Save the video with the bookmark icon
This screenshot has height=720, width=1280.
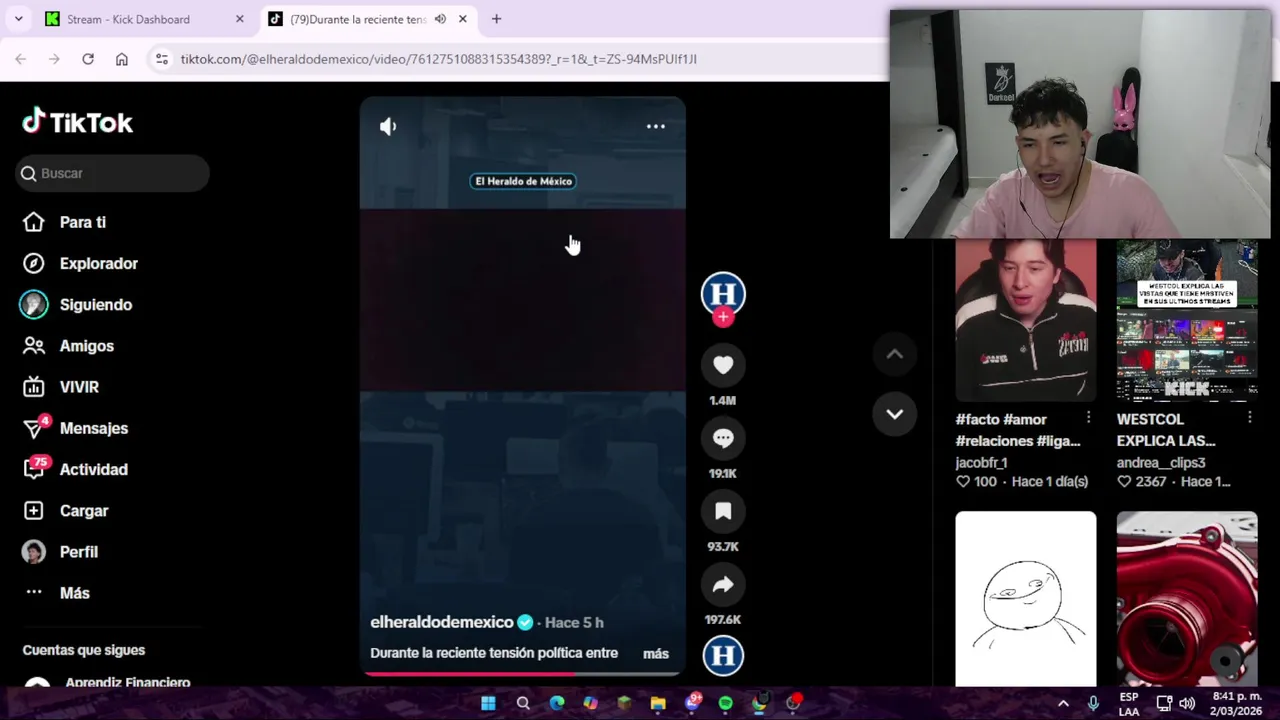723,512
